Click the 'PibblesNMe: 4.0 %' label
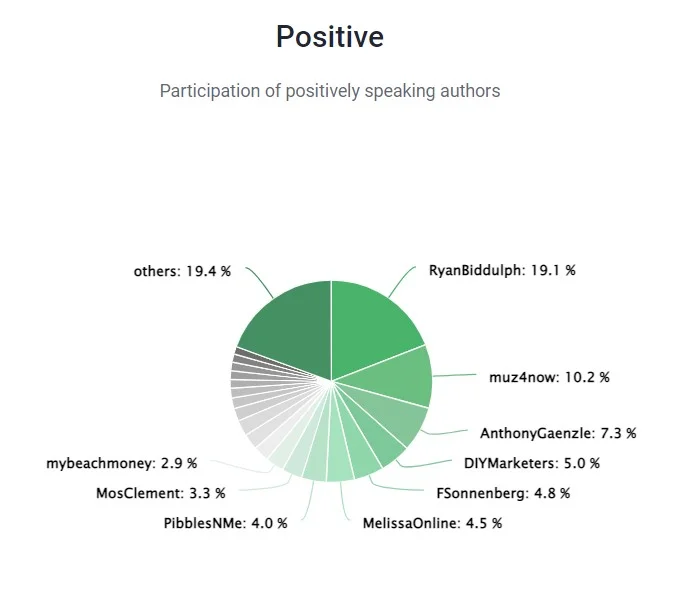This screenshot has width=673, height=605. (225, 523)
